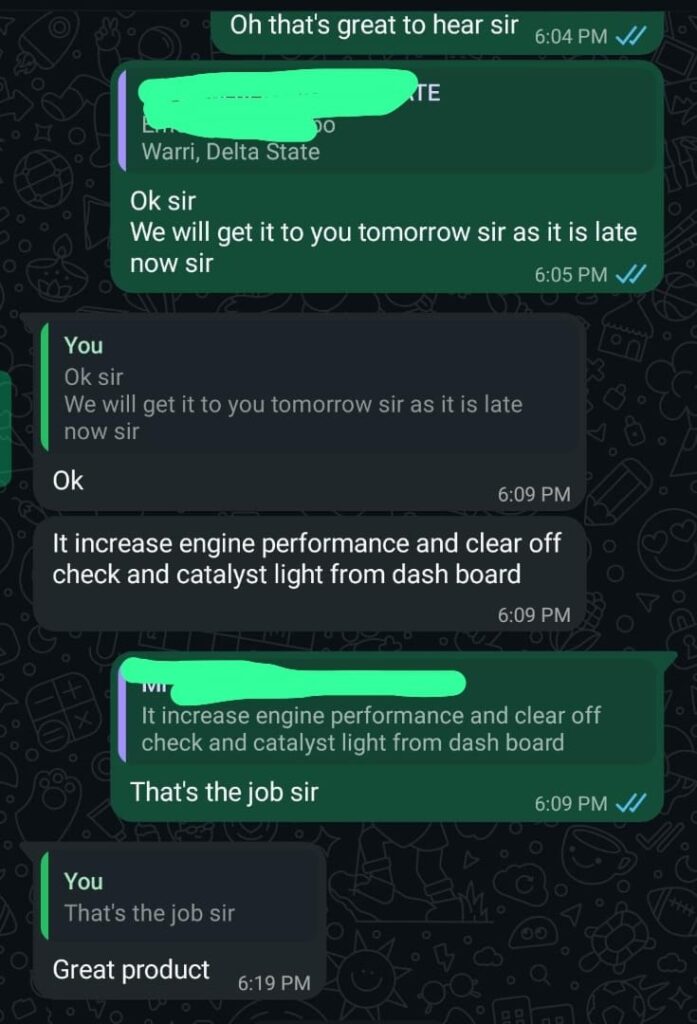Select the received "Ok" message bubble

[310, 411]
